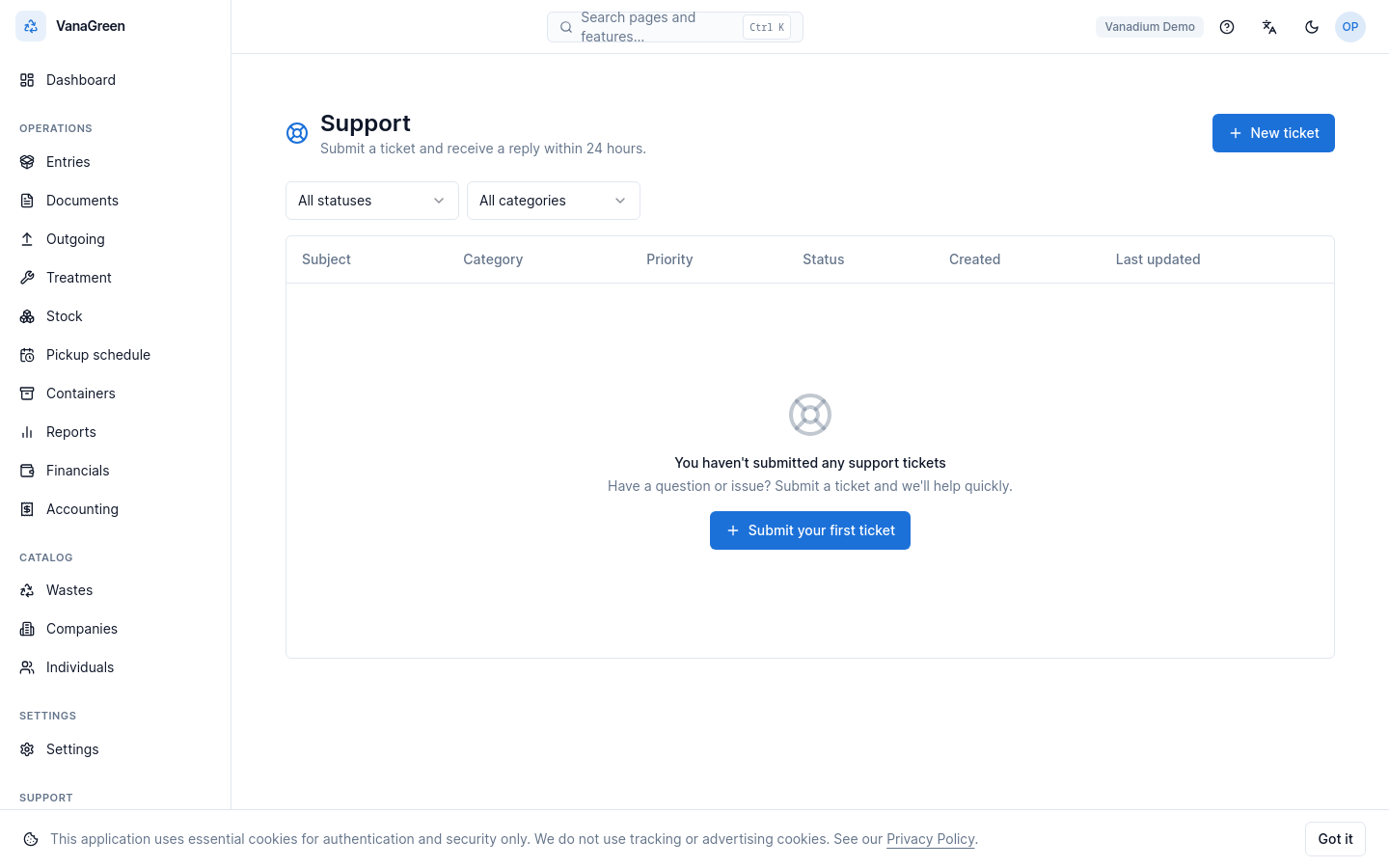Dismiss cookie banner with Got it
Image resolution: width=1389 pixels, height=868 pixels.
point(1335,839)
